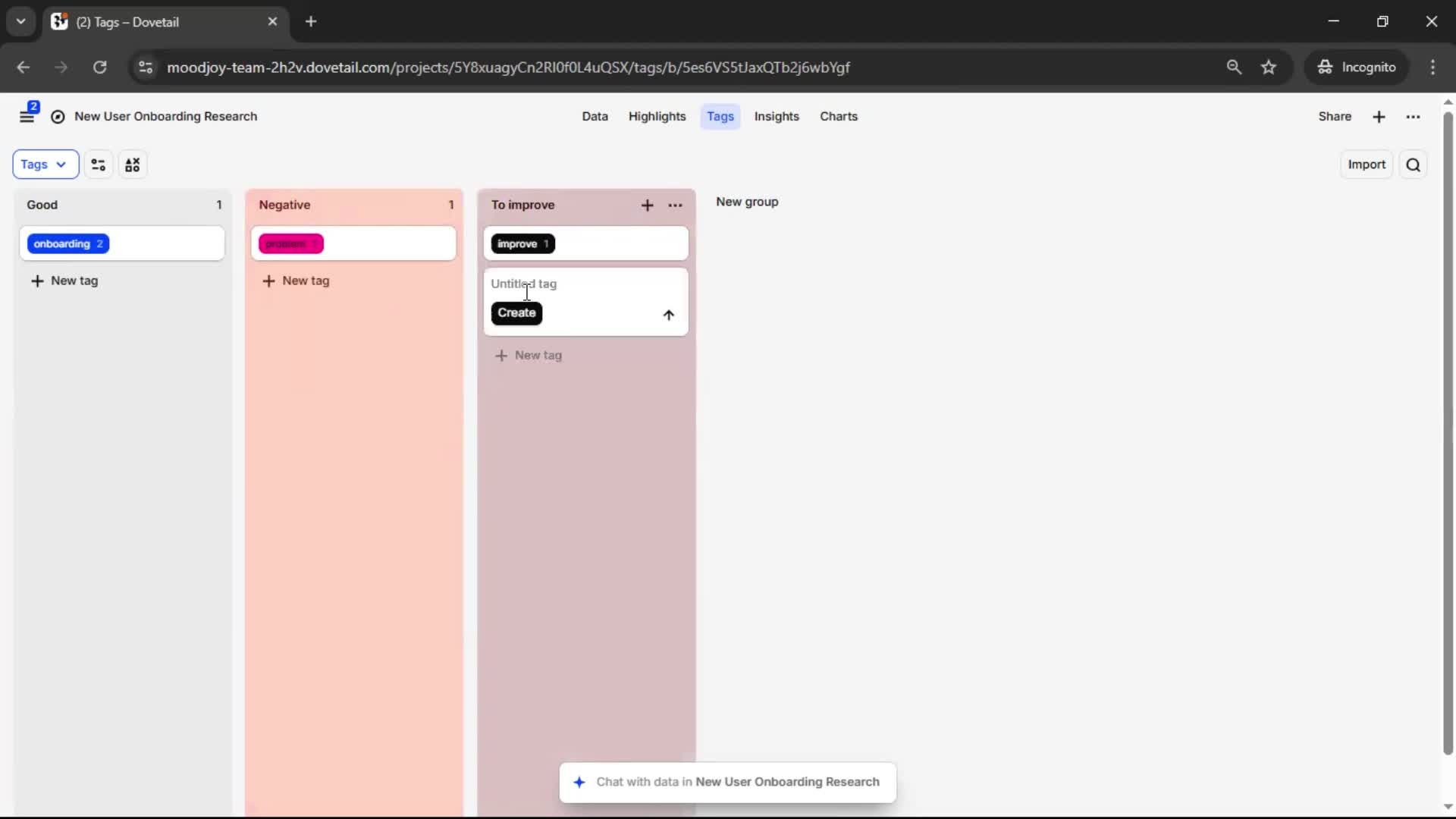Click the tag grouping icon in toolbar
Viewport: 1456px width, 819px height.
(133, 165)
